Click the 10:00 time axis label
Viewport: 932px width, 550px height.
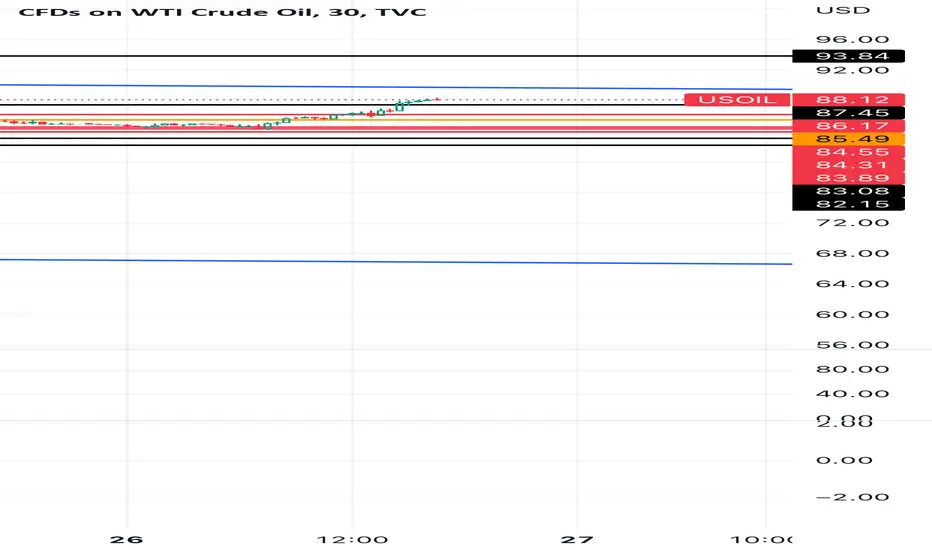pyautogui.click(x=761, y=540)
